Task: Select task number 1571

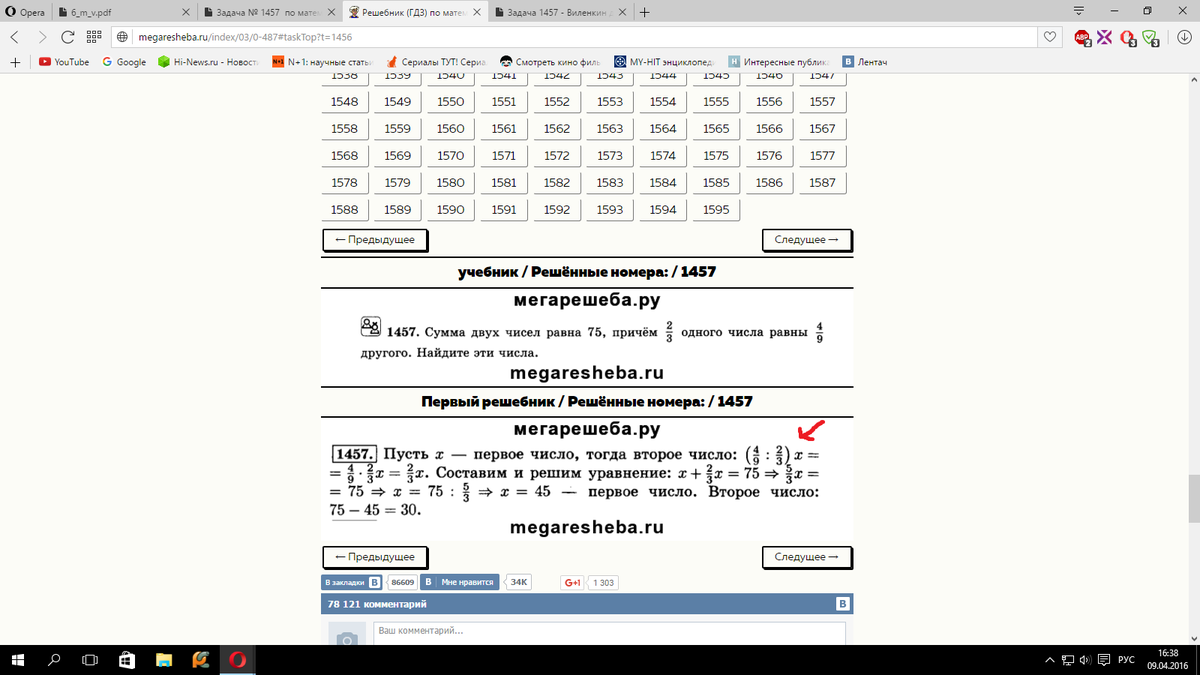Action: tap(504, 156)
